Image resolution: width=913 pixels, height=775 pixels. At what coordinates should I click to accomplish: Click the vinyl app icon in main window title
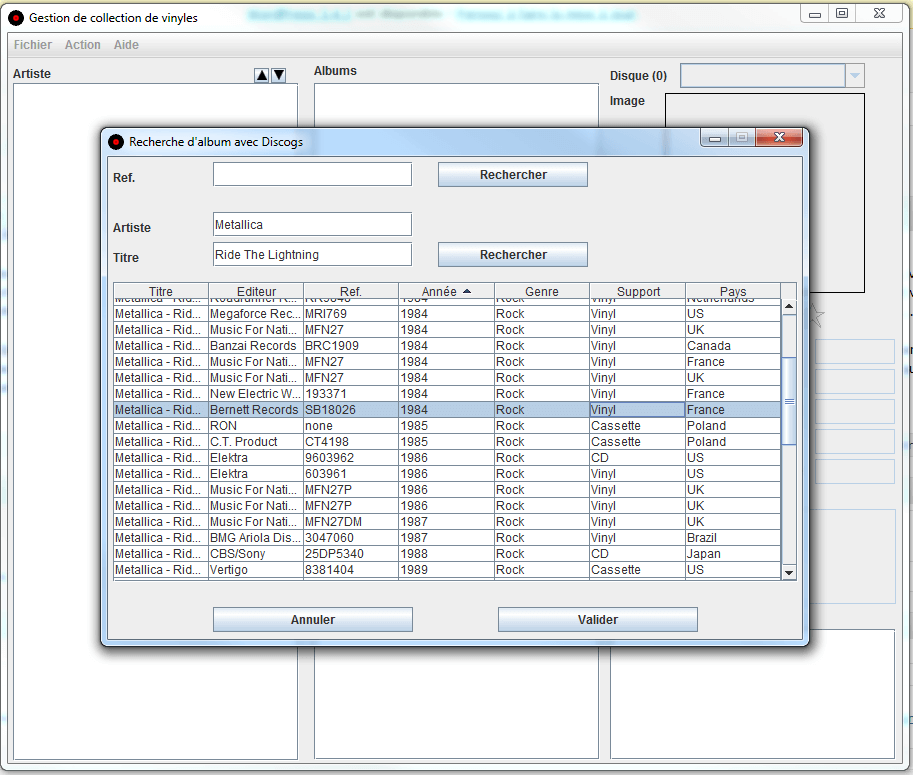(16, 18)
